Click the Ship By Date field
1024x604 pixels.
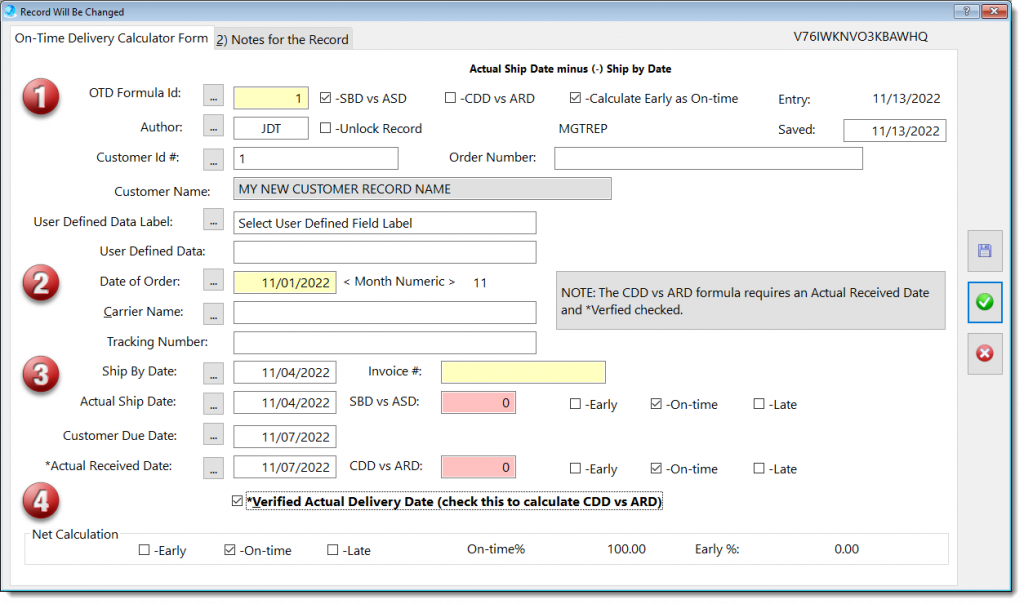point(285,372)
